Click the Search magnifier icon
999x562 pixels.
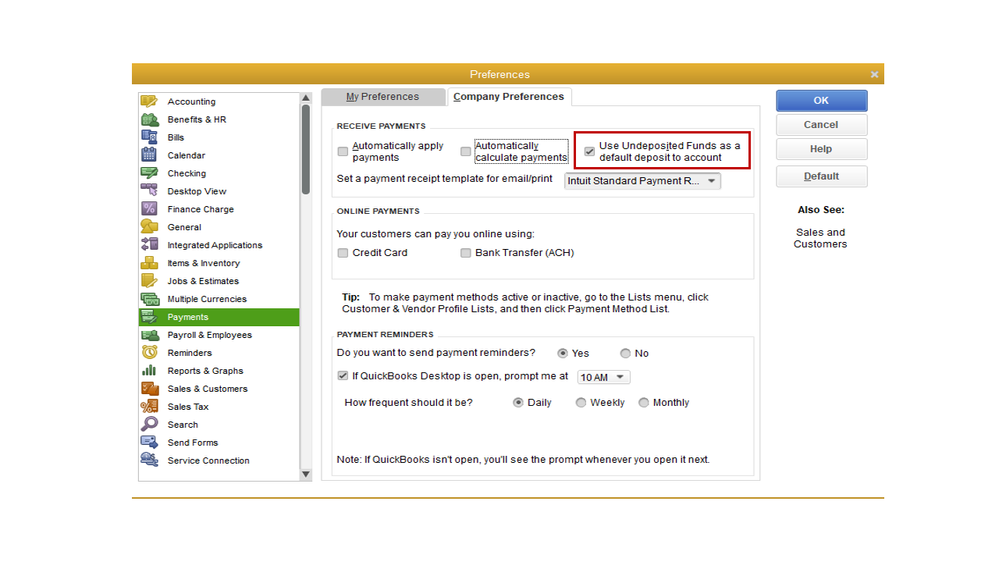(x=149, y=424)
